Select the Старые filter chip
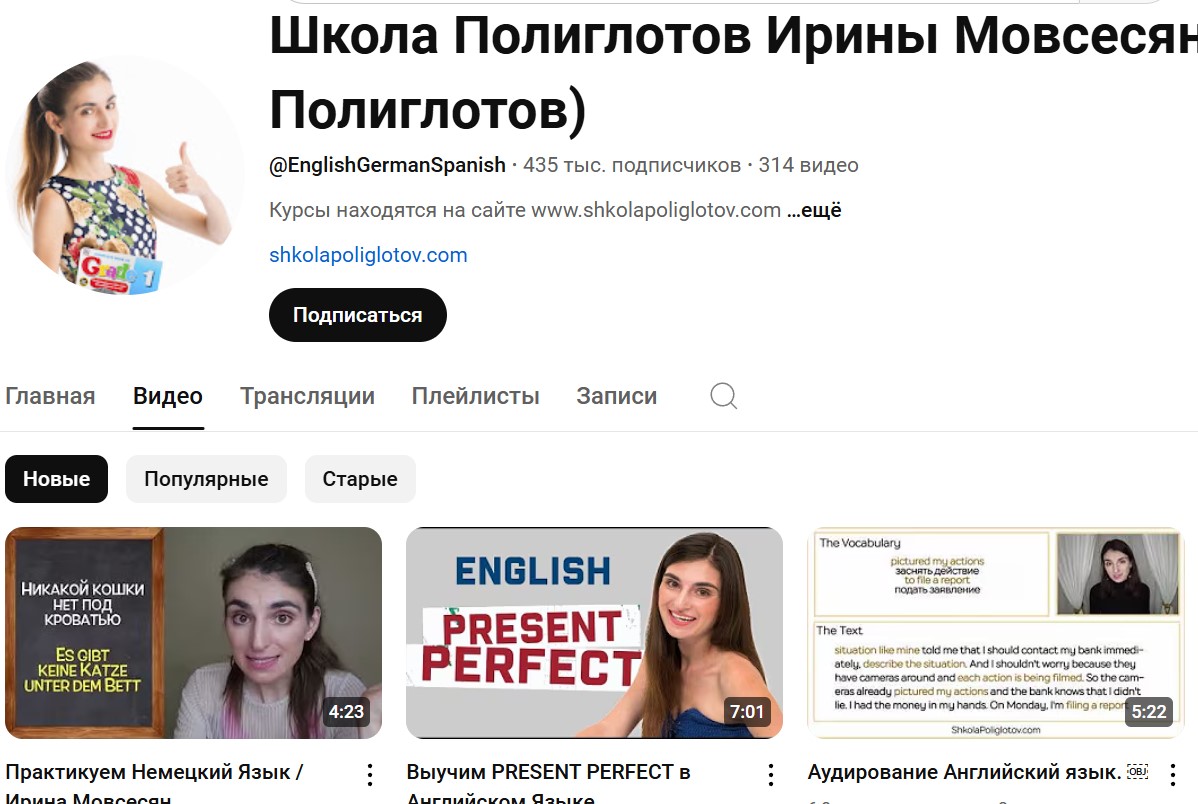This screenshot has height=804, width=1198. (x=360, y=479)
